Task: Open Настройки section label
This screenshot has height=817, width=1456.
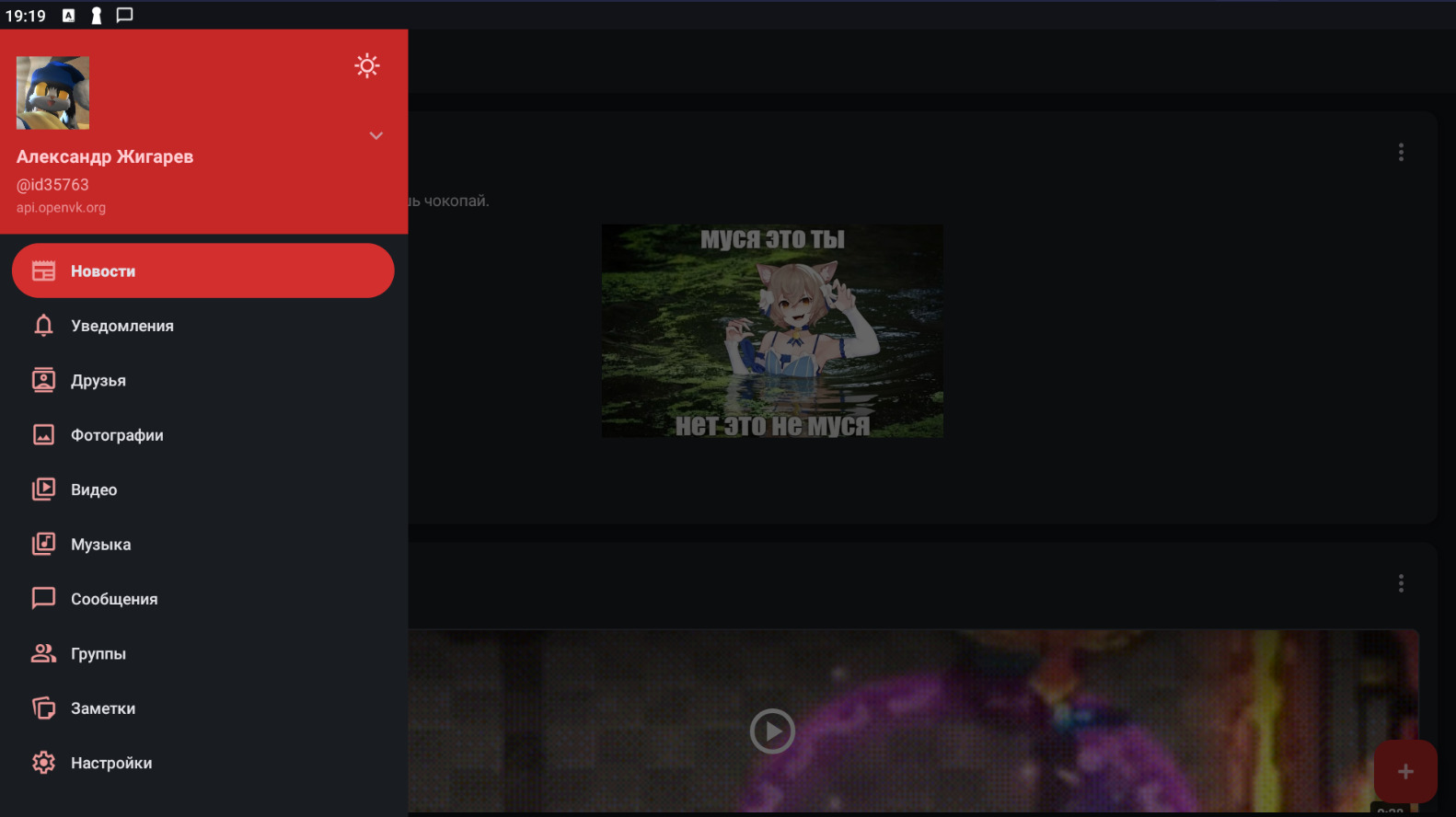Action: 111,763
